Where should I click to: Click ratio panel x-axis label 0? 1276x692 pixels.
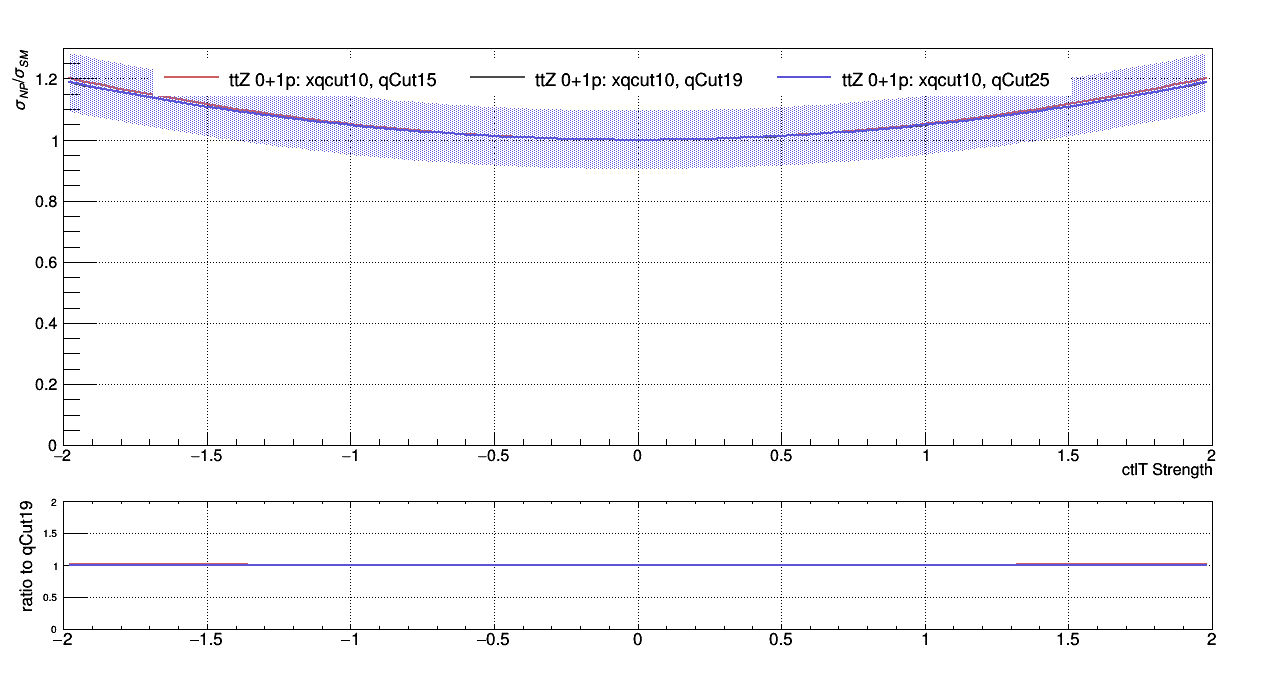point(637,639)
